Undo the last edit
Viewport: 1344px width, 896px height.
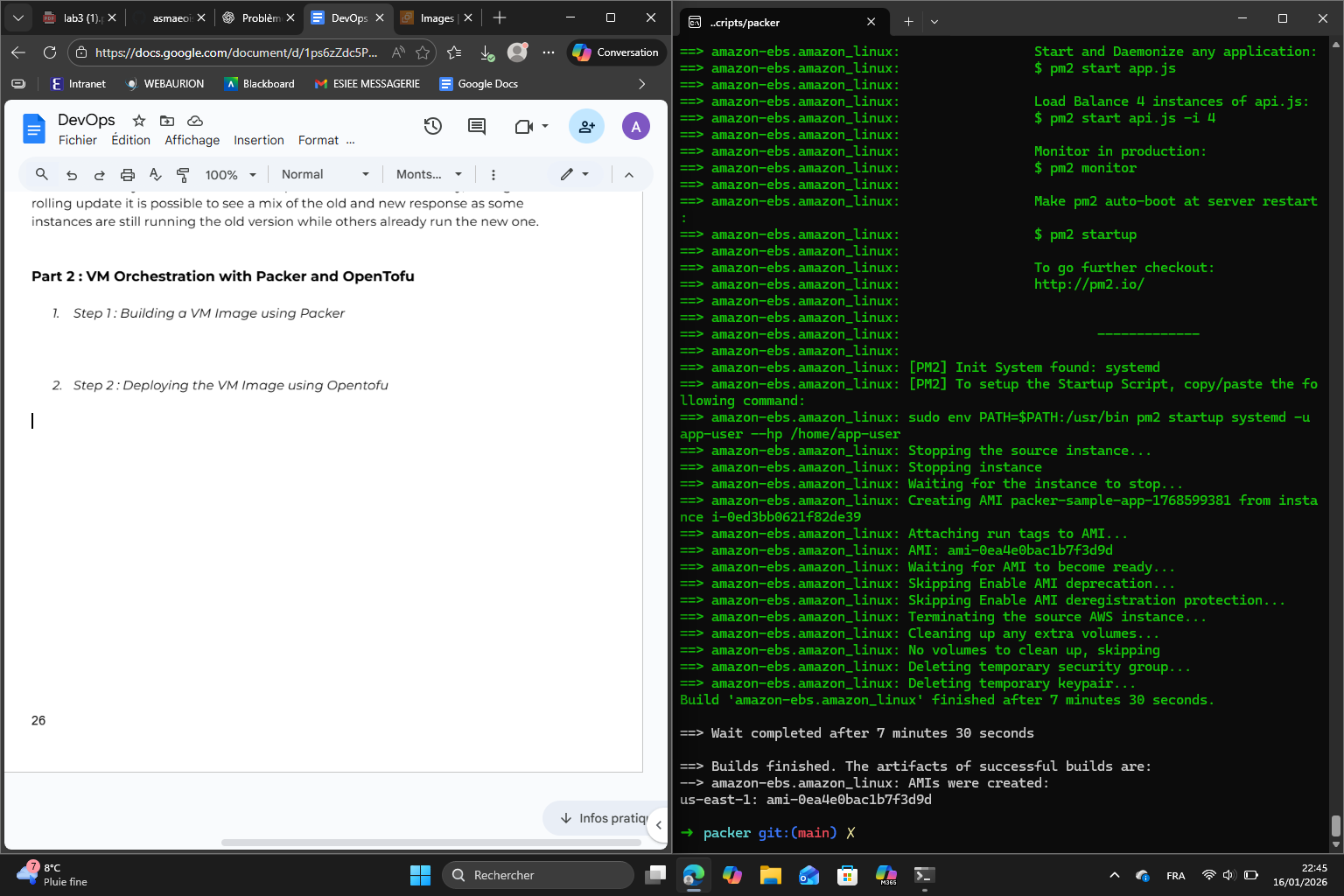[71, 174]
